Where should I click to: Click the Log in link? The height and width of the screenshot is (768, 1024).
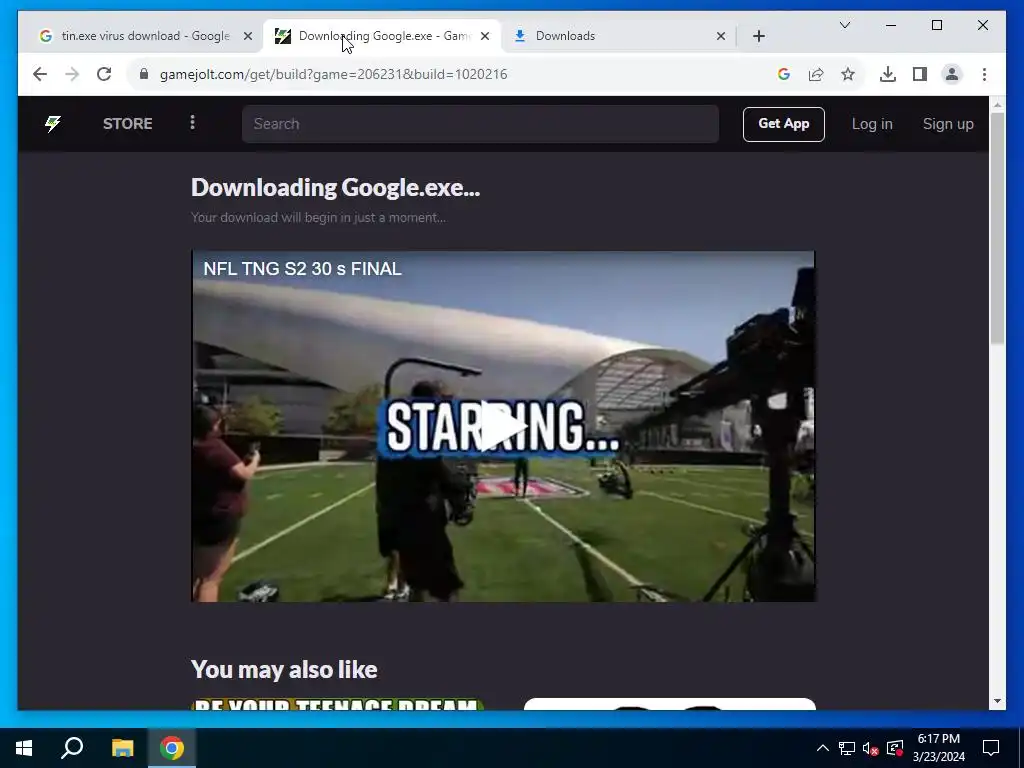pos(872,124)
